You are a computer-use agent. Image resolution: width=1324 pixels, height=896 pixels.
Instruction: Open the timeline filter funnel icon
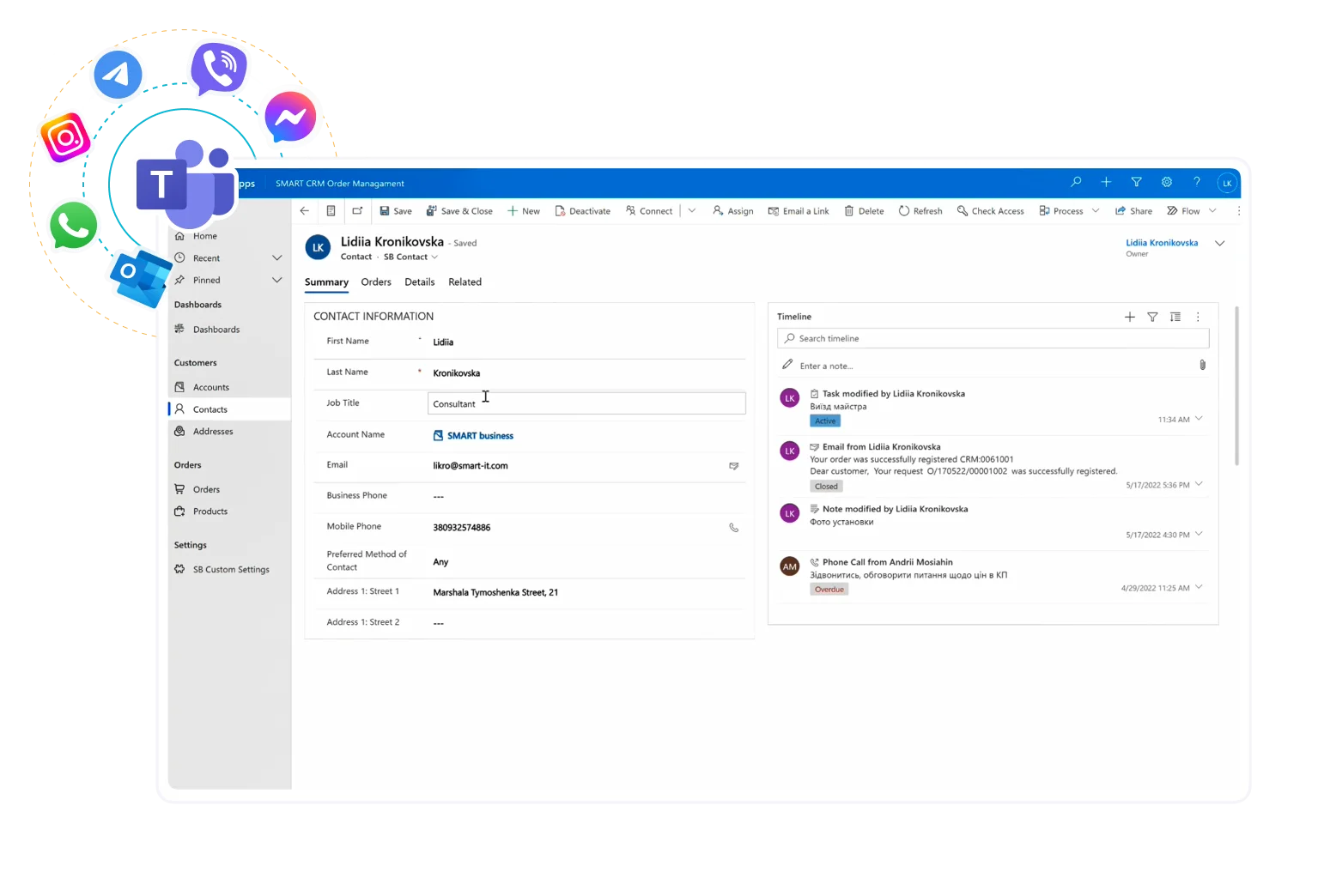pos(1152,317)
